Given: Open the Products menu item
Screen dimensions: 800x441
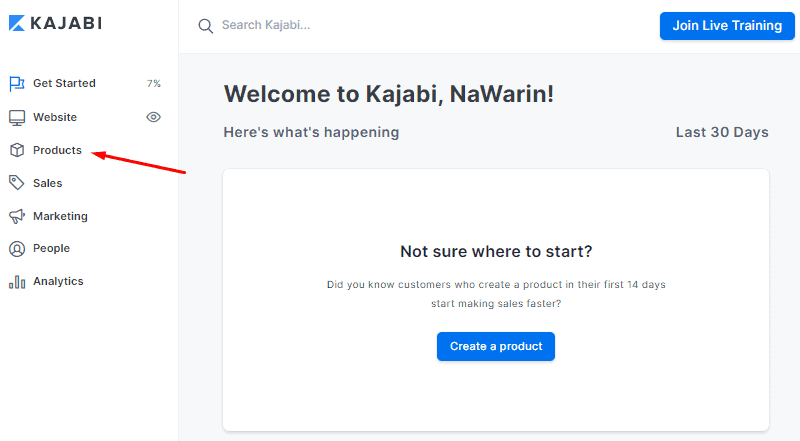Looking at the screenshot, I should 57,150.
